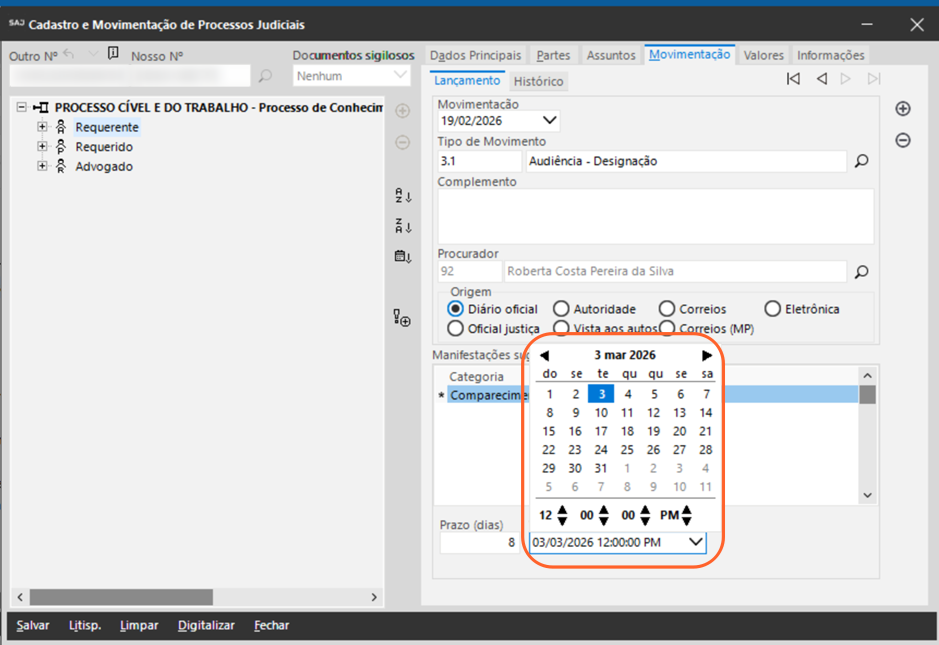This screenshot has height=645, width=939.
Task: Go to the first record with navigation arrow
Action: (x=793, y=79)
